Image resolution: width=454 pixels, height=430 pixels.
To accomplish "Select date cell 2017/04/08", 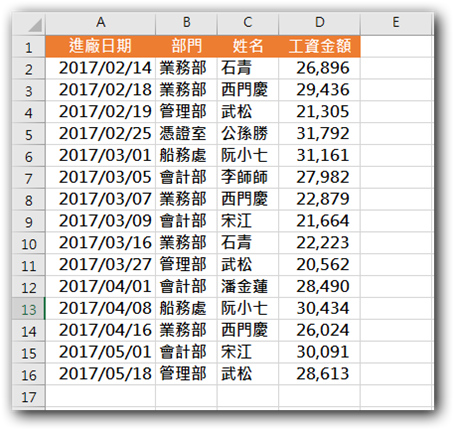I will pyautogui.click(x=100, y=308).
